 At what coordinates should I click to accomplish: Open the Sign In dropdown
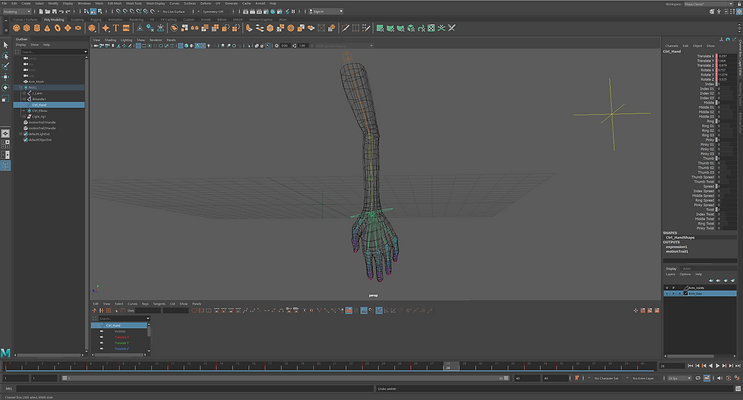[326, 11]
